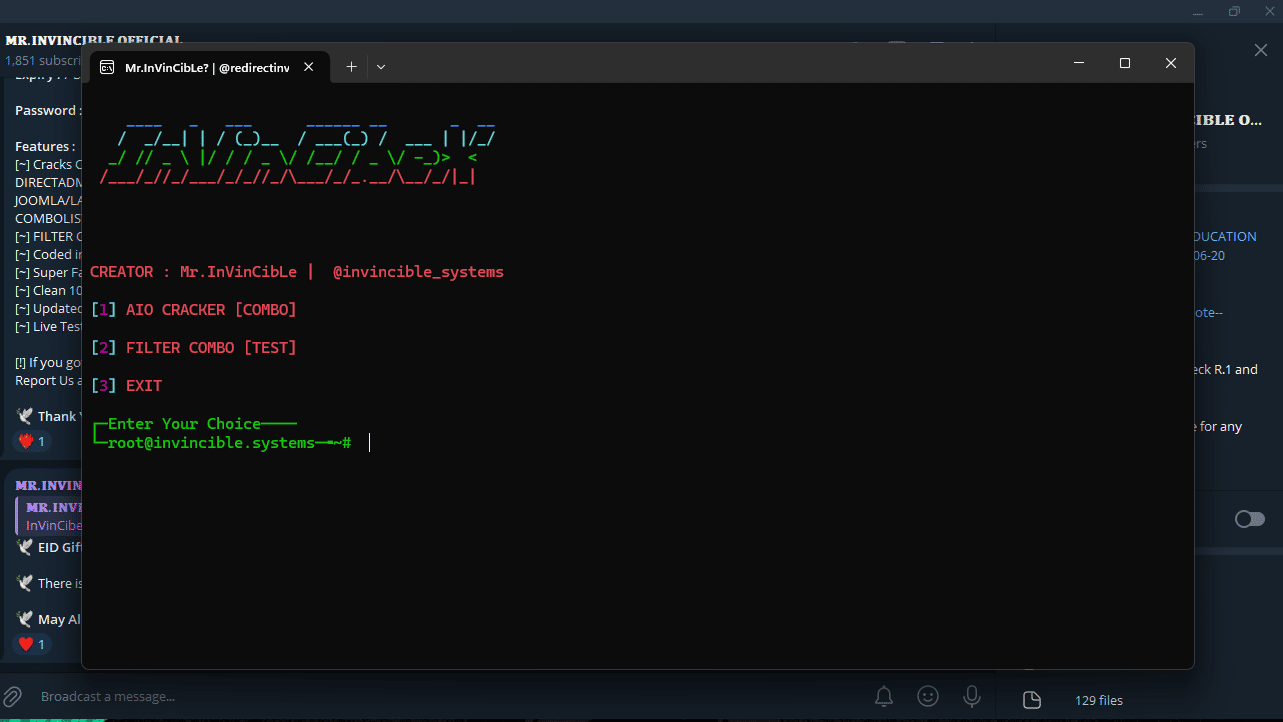Screen dimensions: 1283x722
Task: Close the Mr.InVinCibLe terminal tab
Action: pos(309,66)
